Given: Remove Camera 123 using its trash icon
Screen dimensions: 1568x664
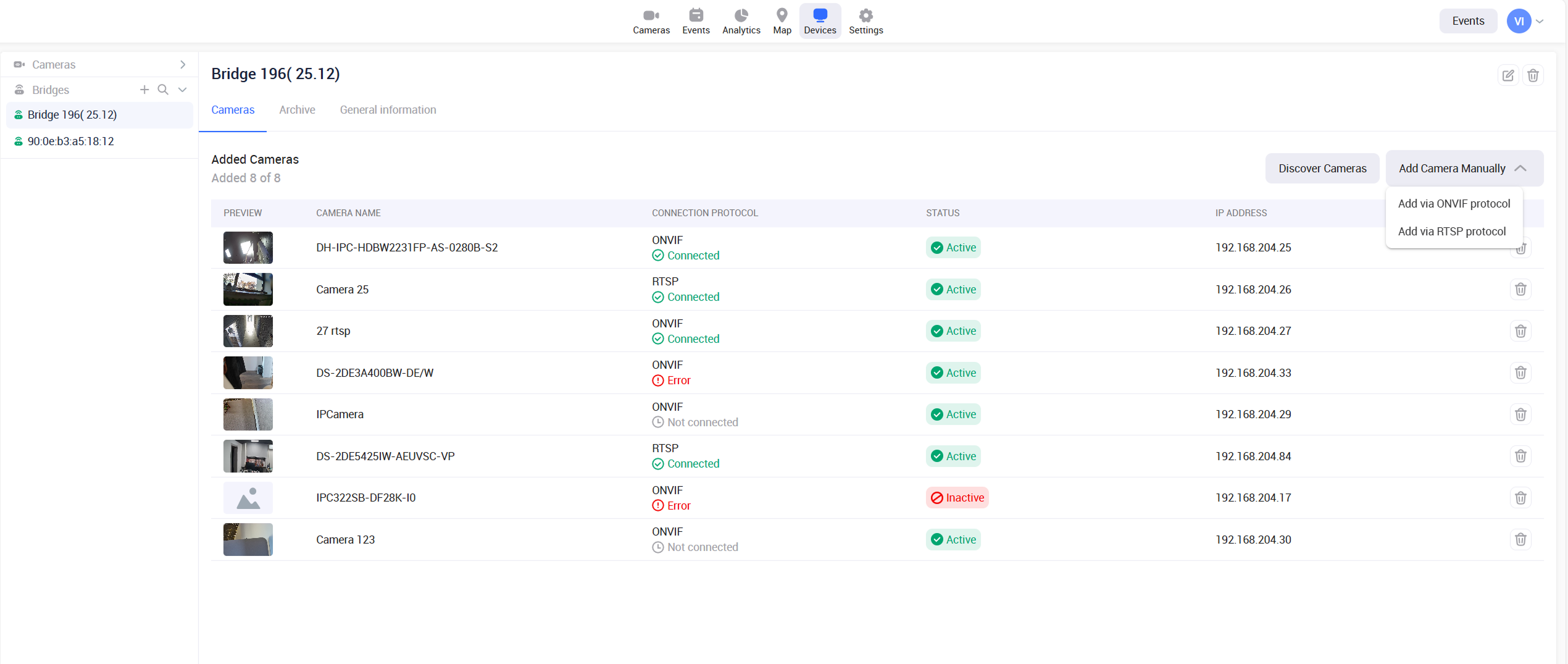Looking at the screenshot, I should point(1520,539).
